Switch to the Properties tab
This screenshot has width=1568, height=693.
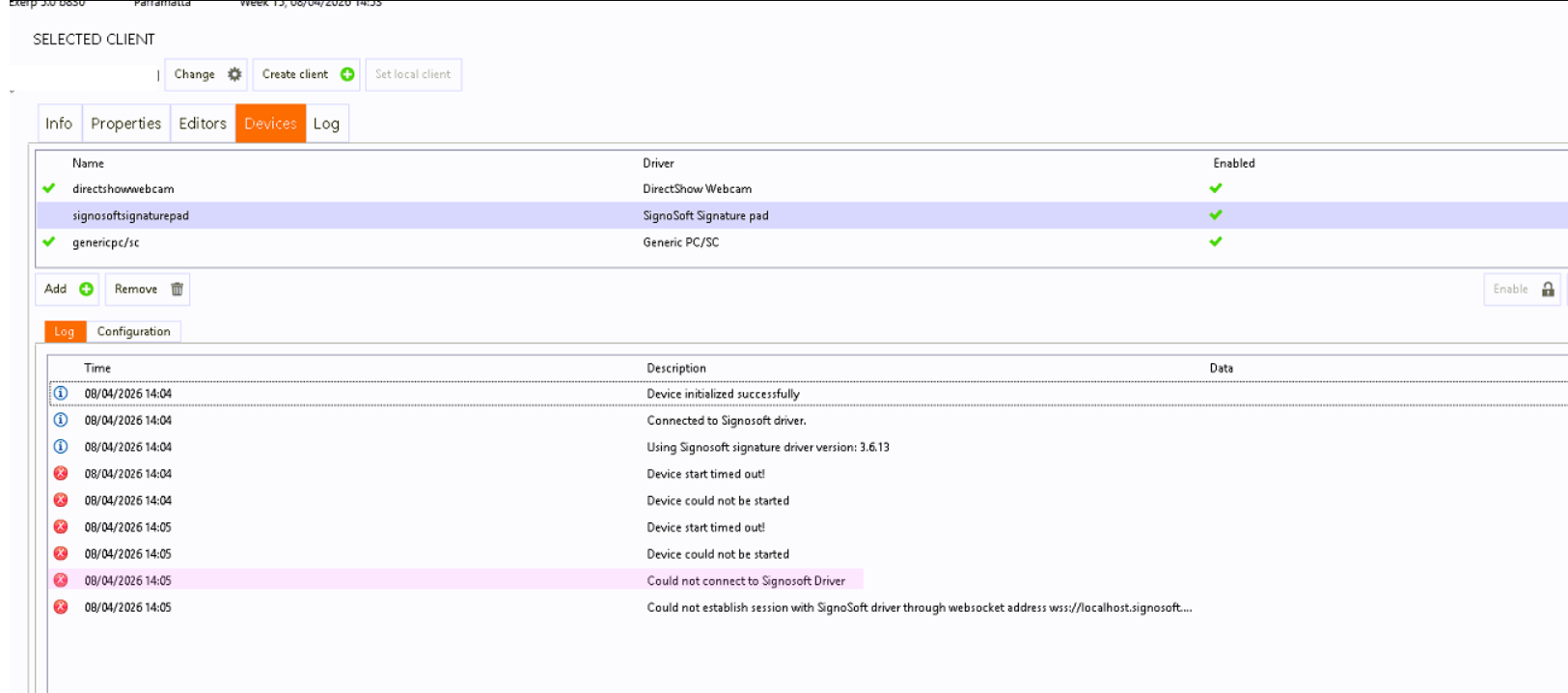point(125,124)
